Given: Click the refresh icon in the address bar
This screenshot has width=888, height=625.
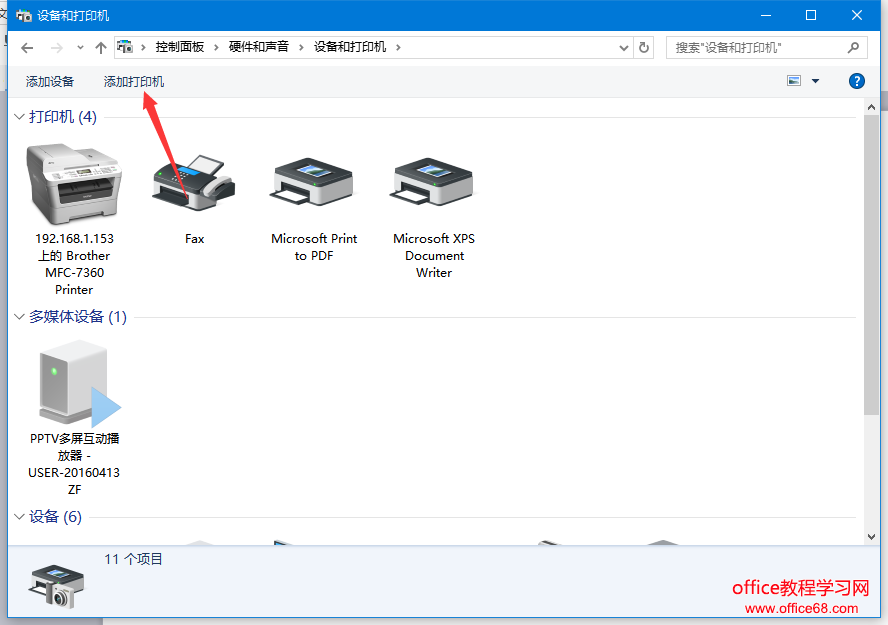Looking at the screenshot, I should click(x=645, y=46).
